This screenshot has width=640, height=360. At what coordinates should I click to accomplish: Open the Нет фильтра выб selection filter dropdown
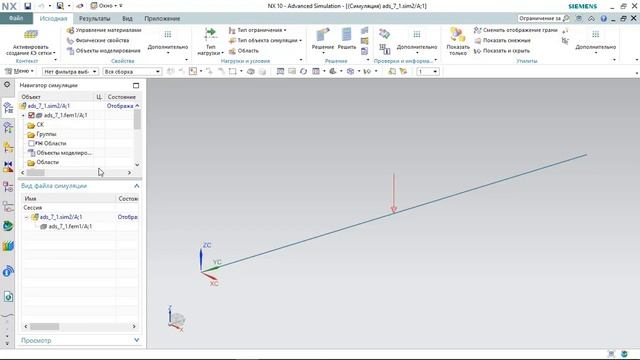click(70, 71)
